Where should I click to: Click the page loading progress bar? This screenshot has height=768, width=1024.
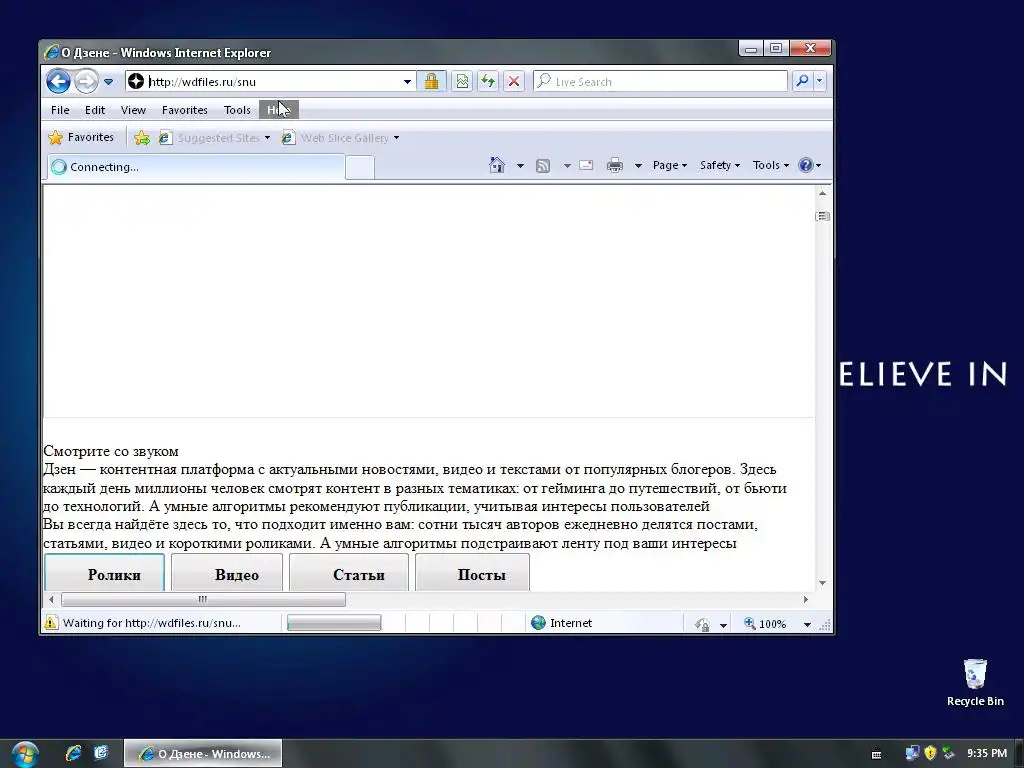334,622
